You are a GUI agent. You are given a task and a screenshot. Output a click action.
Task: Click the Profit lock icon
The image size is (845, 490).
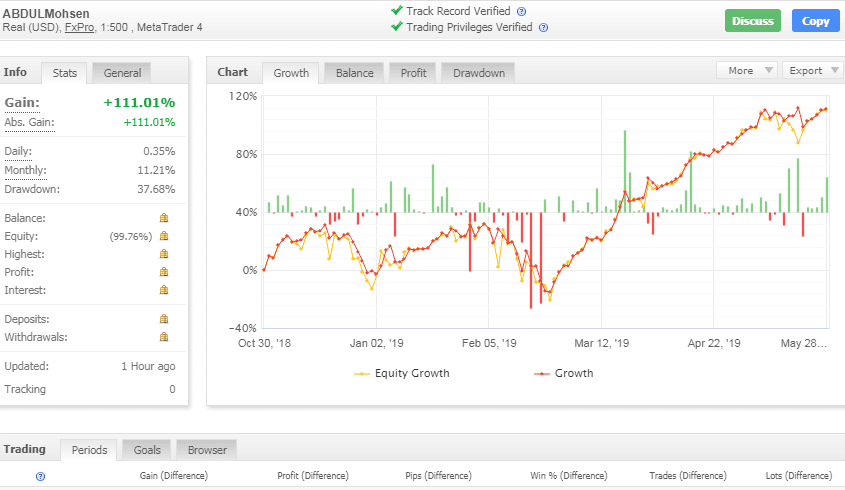tap(164, 272)
